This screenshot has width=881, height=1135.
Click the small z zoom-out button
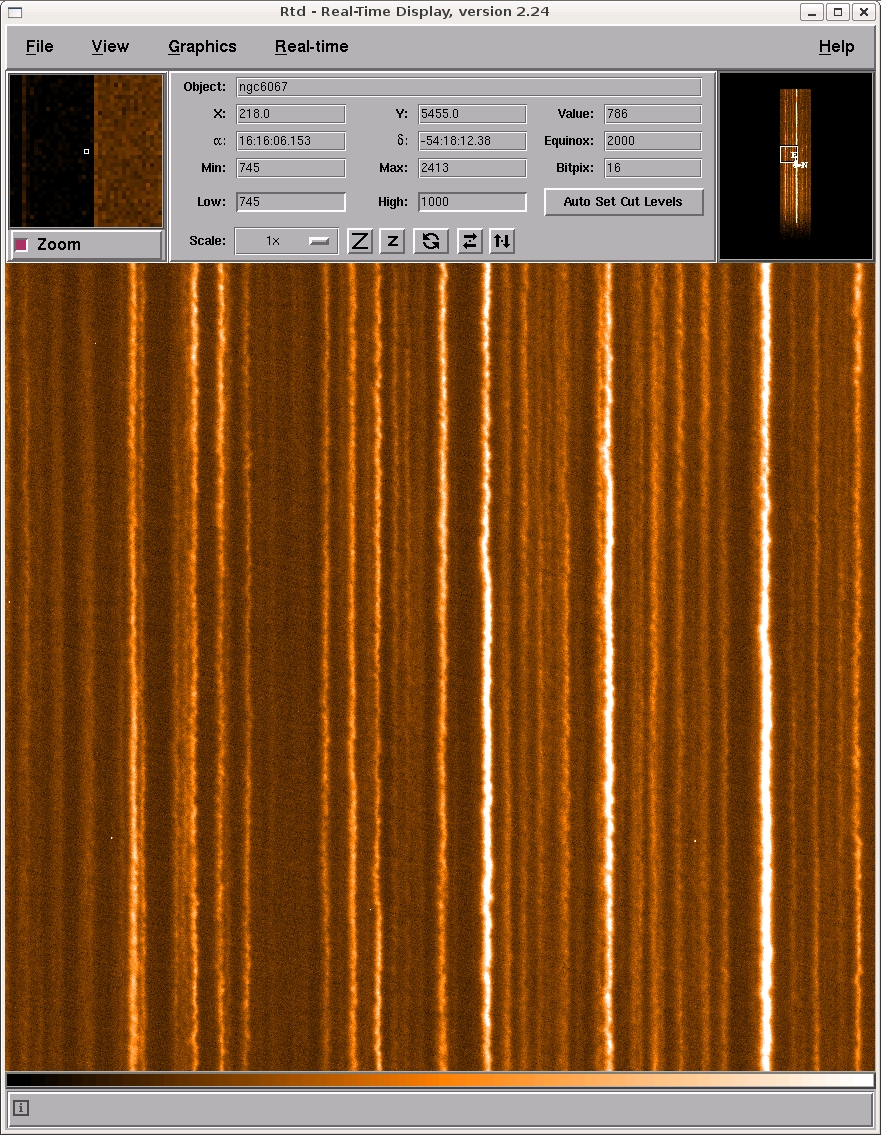tap(393, 241)
